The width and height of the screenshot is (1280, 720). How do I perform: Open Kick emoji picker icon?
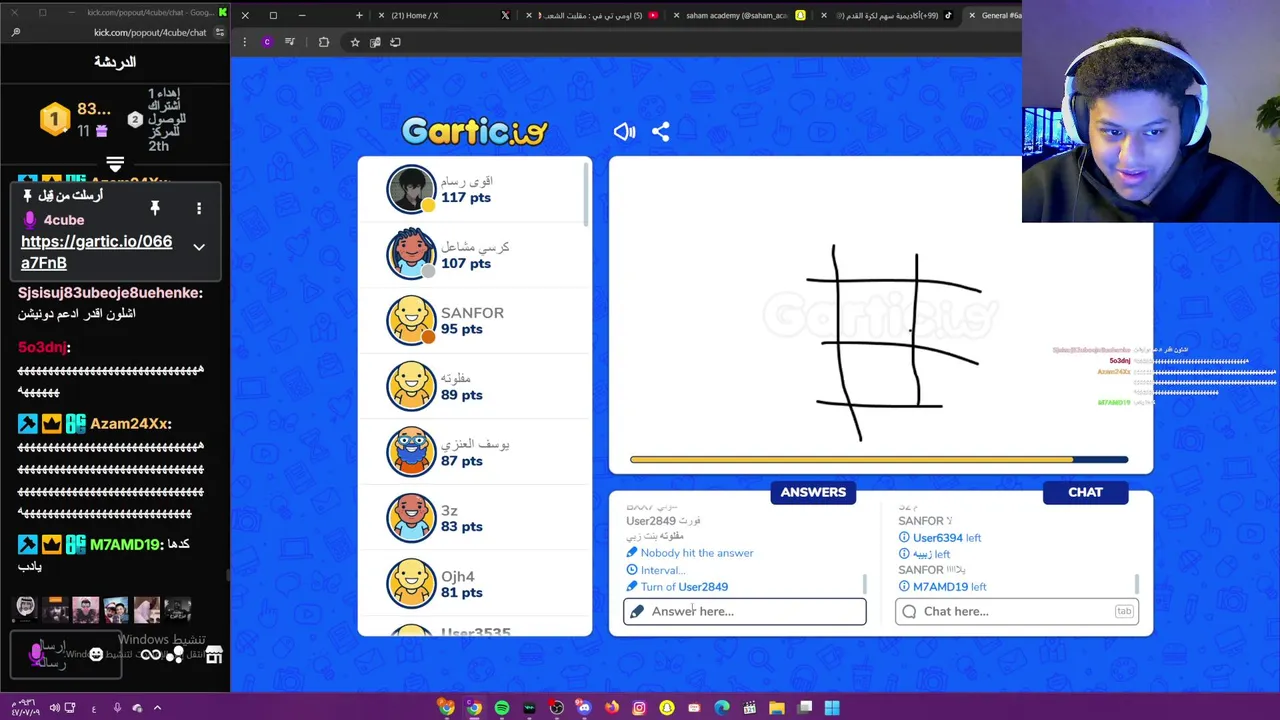(96, 654)
